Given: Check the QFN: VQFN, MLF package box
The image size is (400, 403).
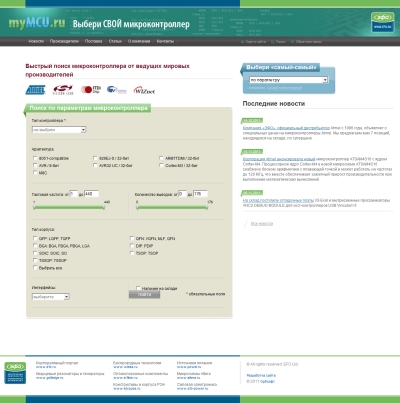Looking at the screenshot, I should coord(132,238).
